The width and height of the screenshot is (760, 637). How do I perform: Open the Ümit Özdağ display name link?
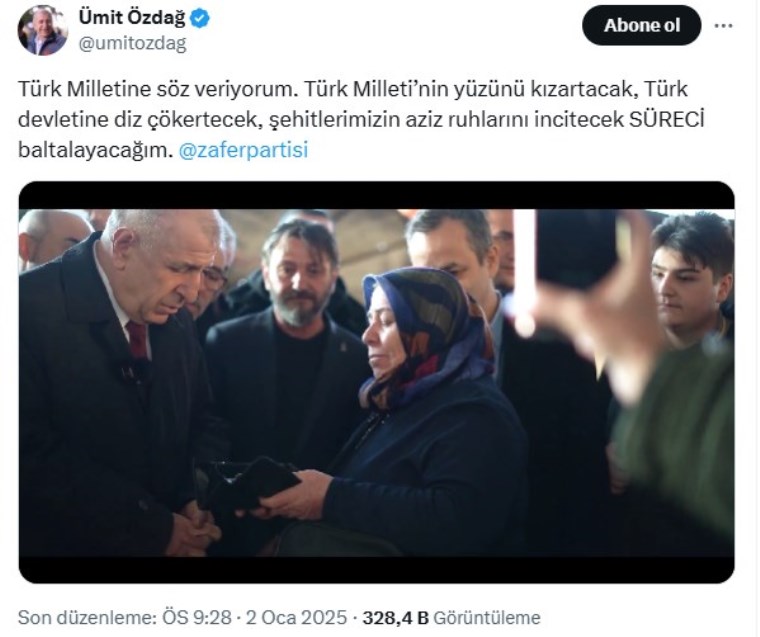132,18
